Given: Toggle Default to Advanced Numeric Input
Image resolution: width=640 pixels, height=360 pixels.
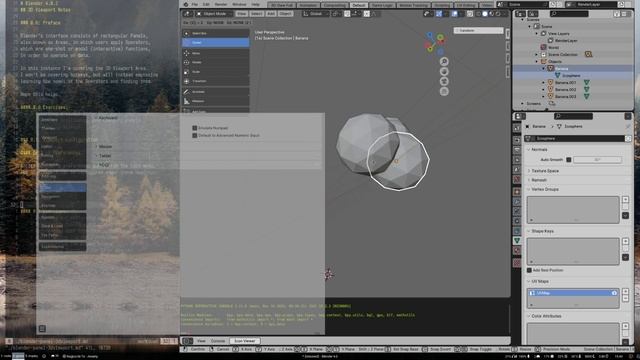Looking at the screenshot, I should click(x=195, y=135).
